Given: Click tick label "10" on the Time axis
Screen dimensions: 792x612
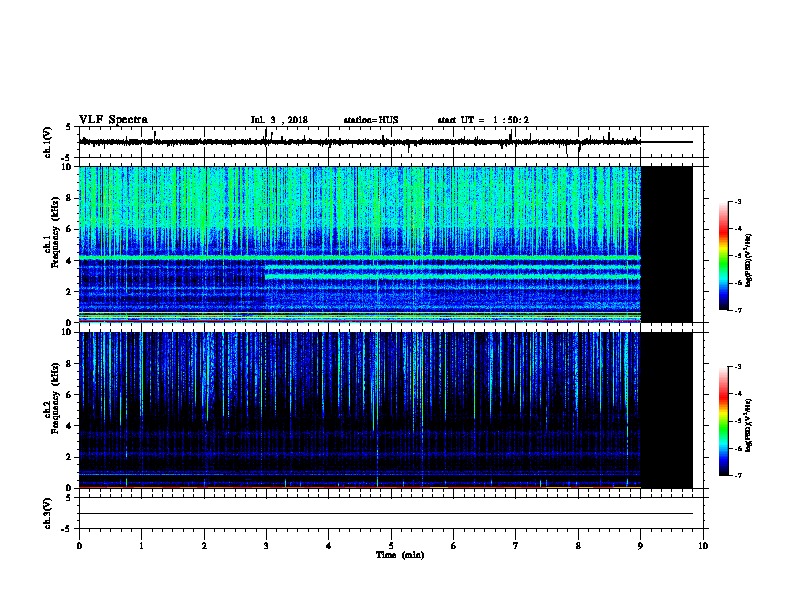Looking at the screenshot, I should coord(703,546).
